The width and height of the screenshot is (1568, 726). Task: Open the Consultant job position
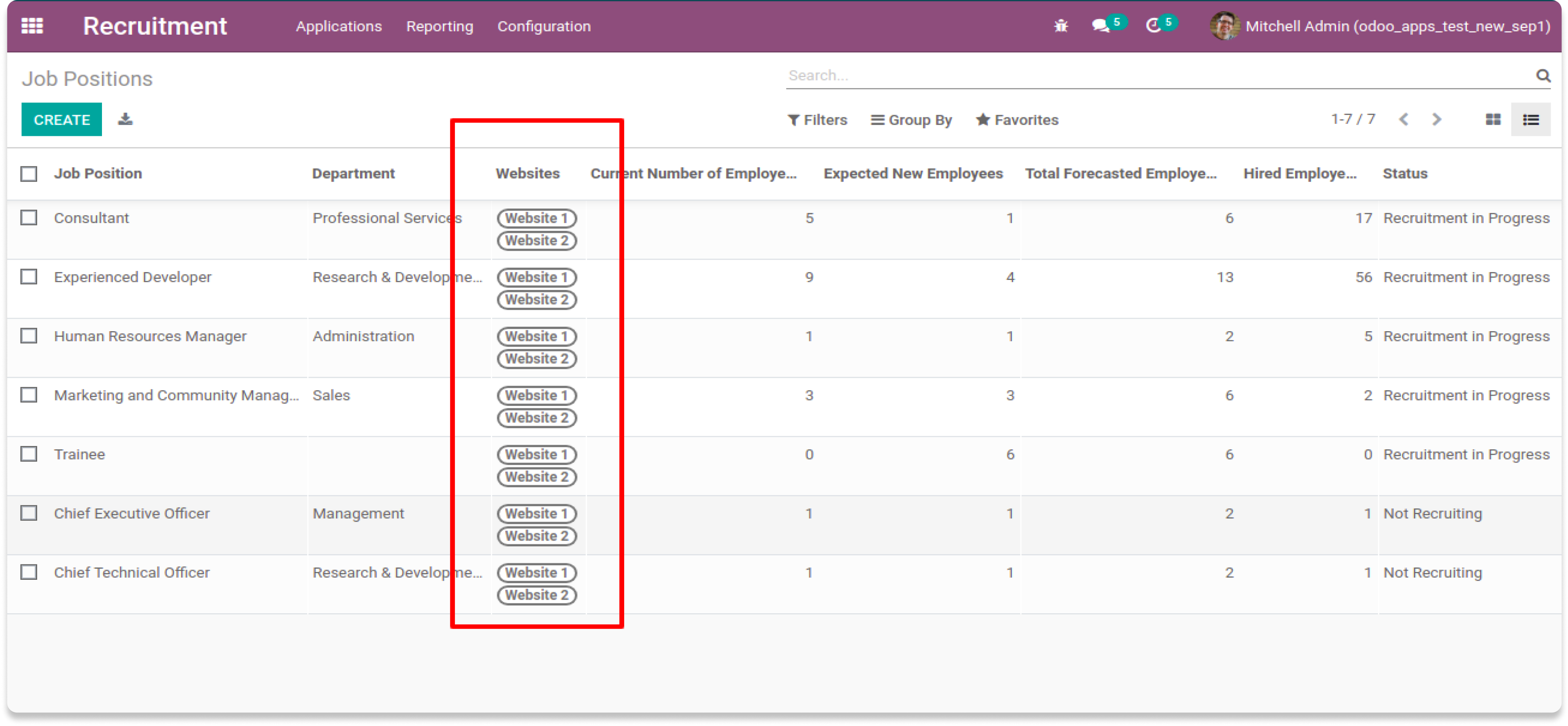coord(91,218)
